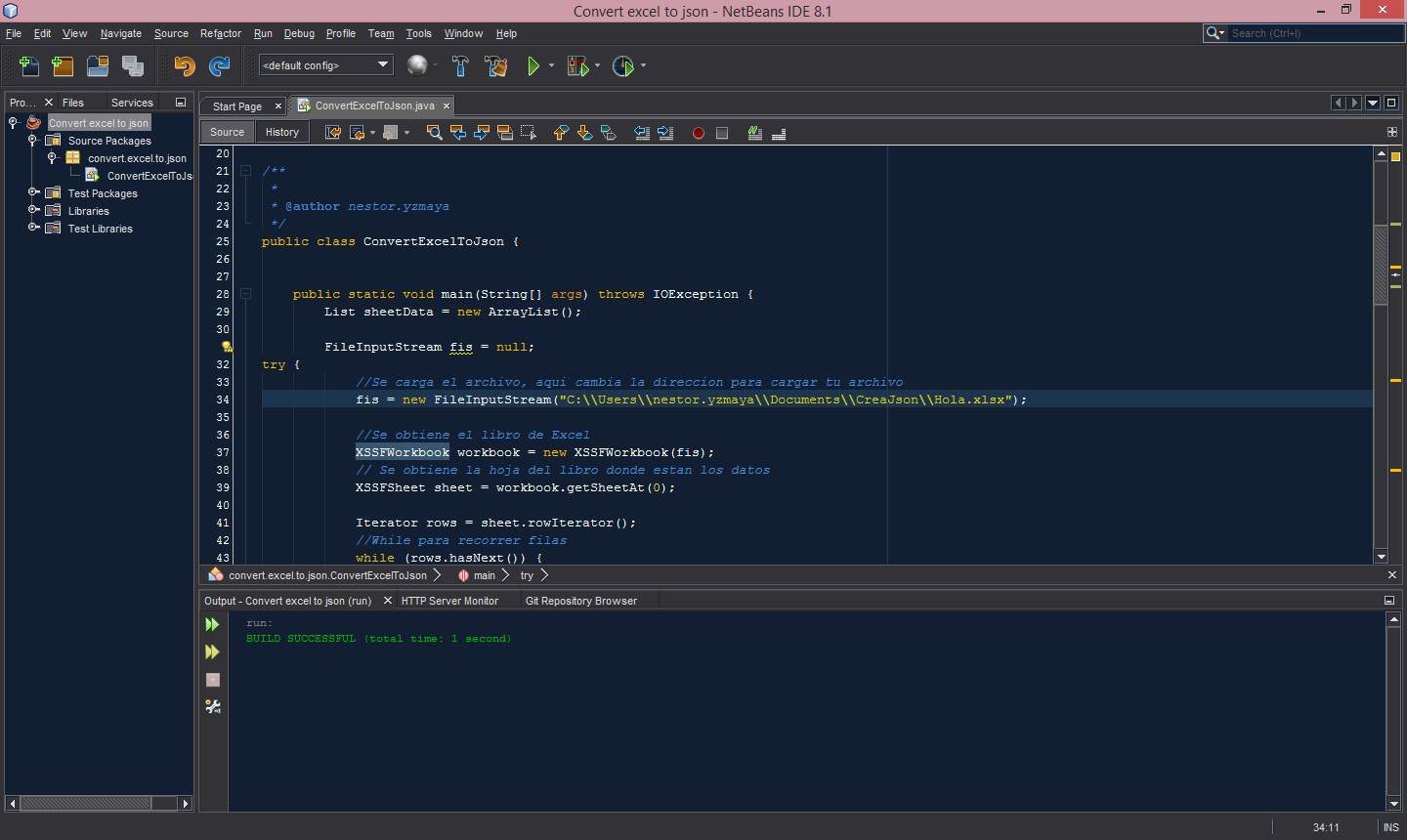Profile the project from the toolbar

[x=623, y=66]
